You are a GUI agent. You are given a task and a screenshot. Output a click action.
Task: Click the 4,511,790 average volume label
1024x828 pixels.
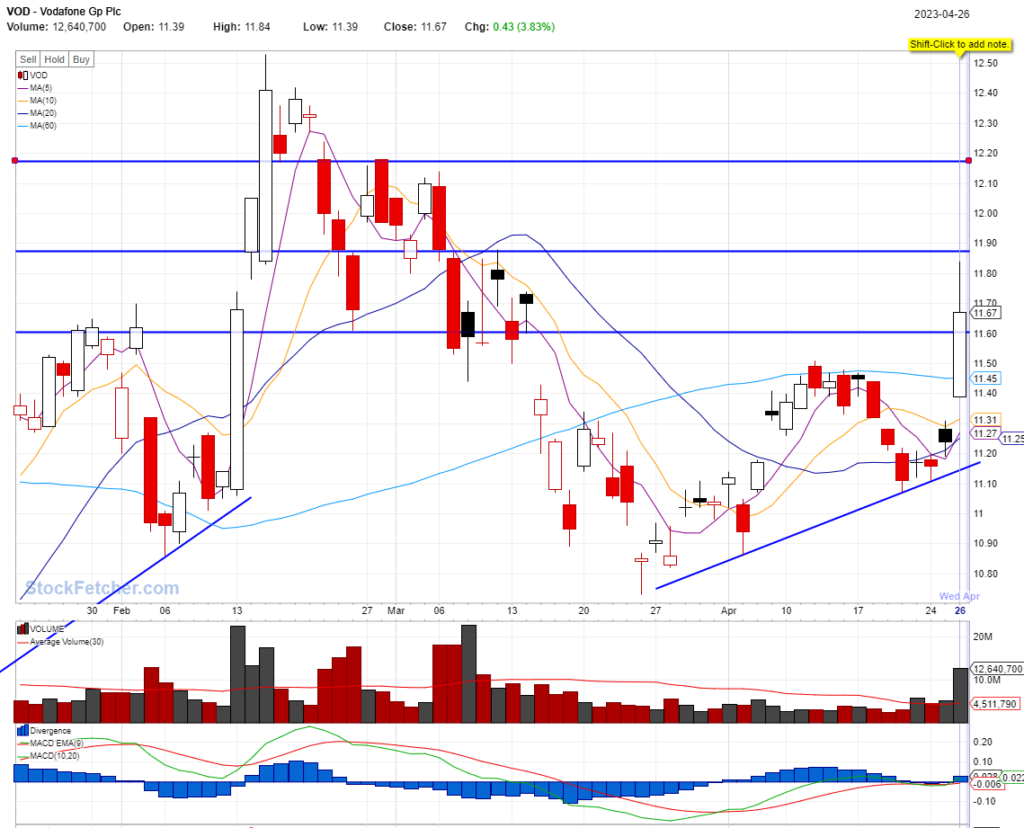[x=995, y=703]
